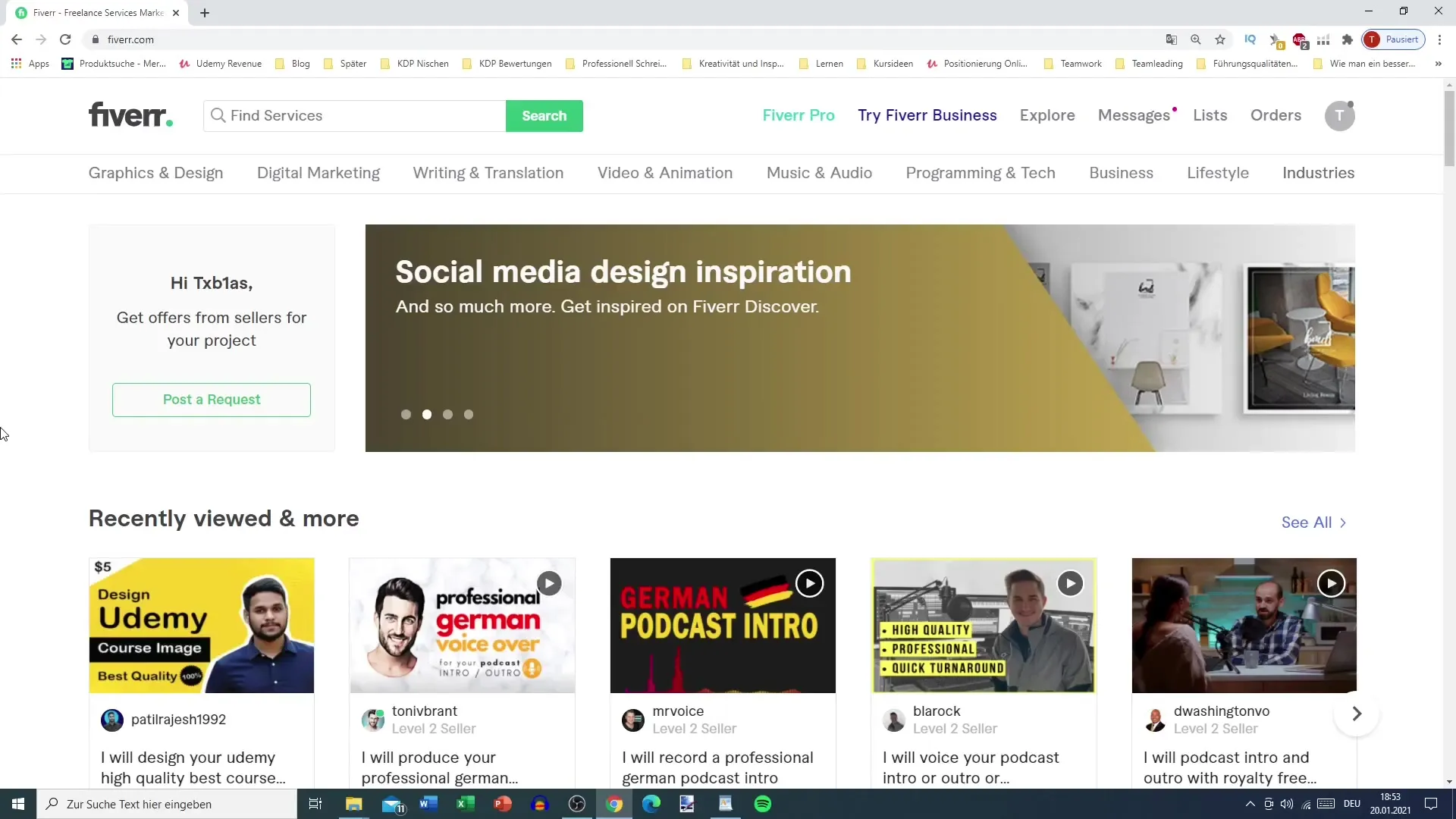
Task: Play the tonivbrant gig video
Action: 549,583
